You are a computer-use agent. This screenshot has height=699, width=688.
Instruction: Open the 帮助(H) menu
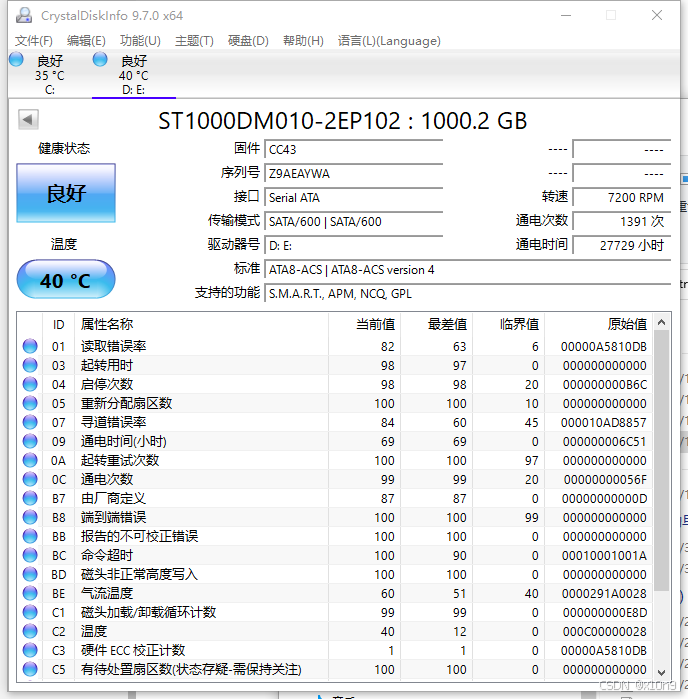pos(303,41)
